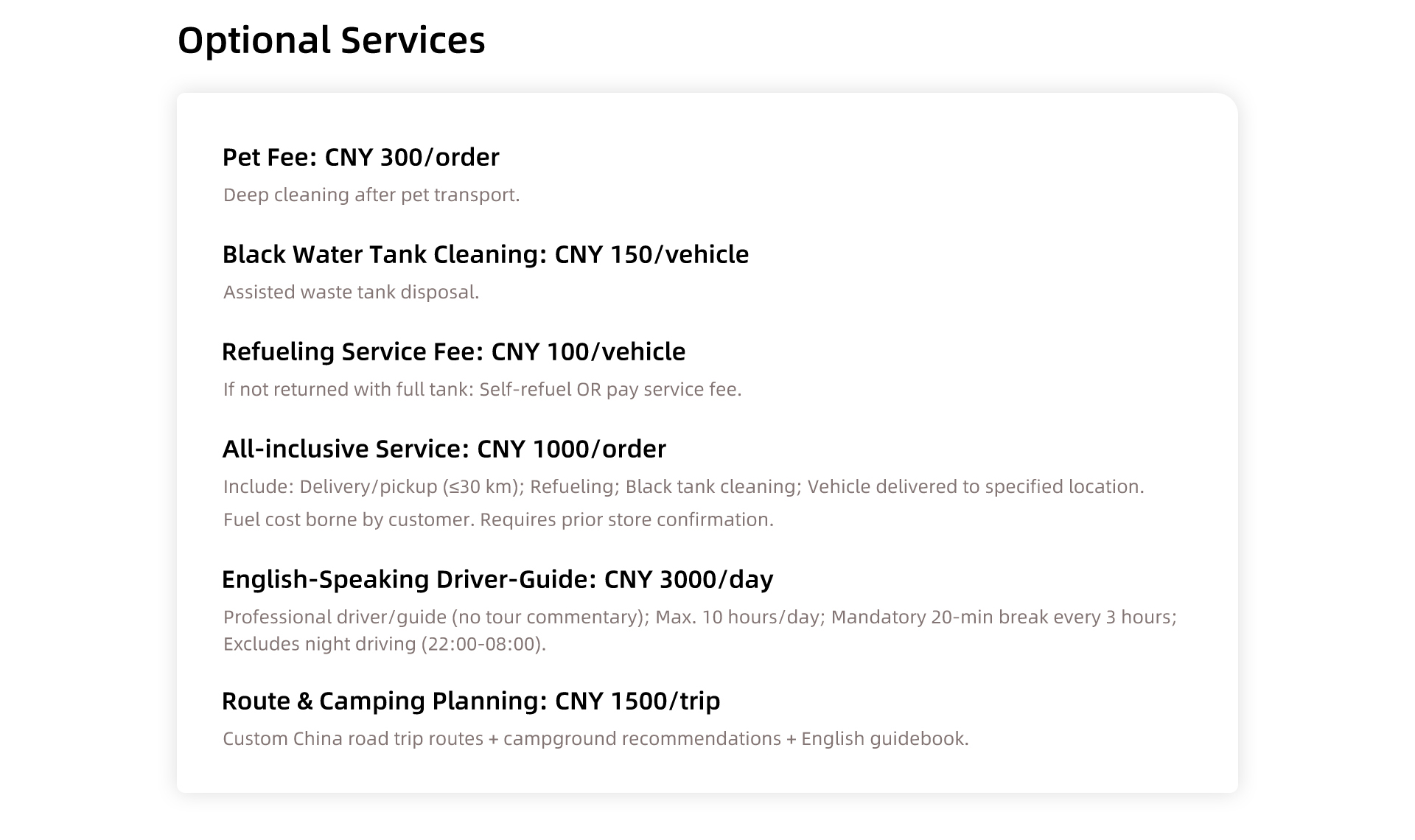Select English-Speaking Driver-Guide CNY 3000/day heading
The image size is (1415, 840).
coord(497,579)
